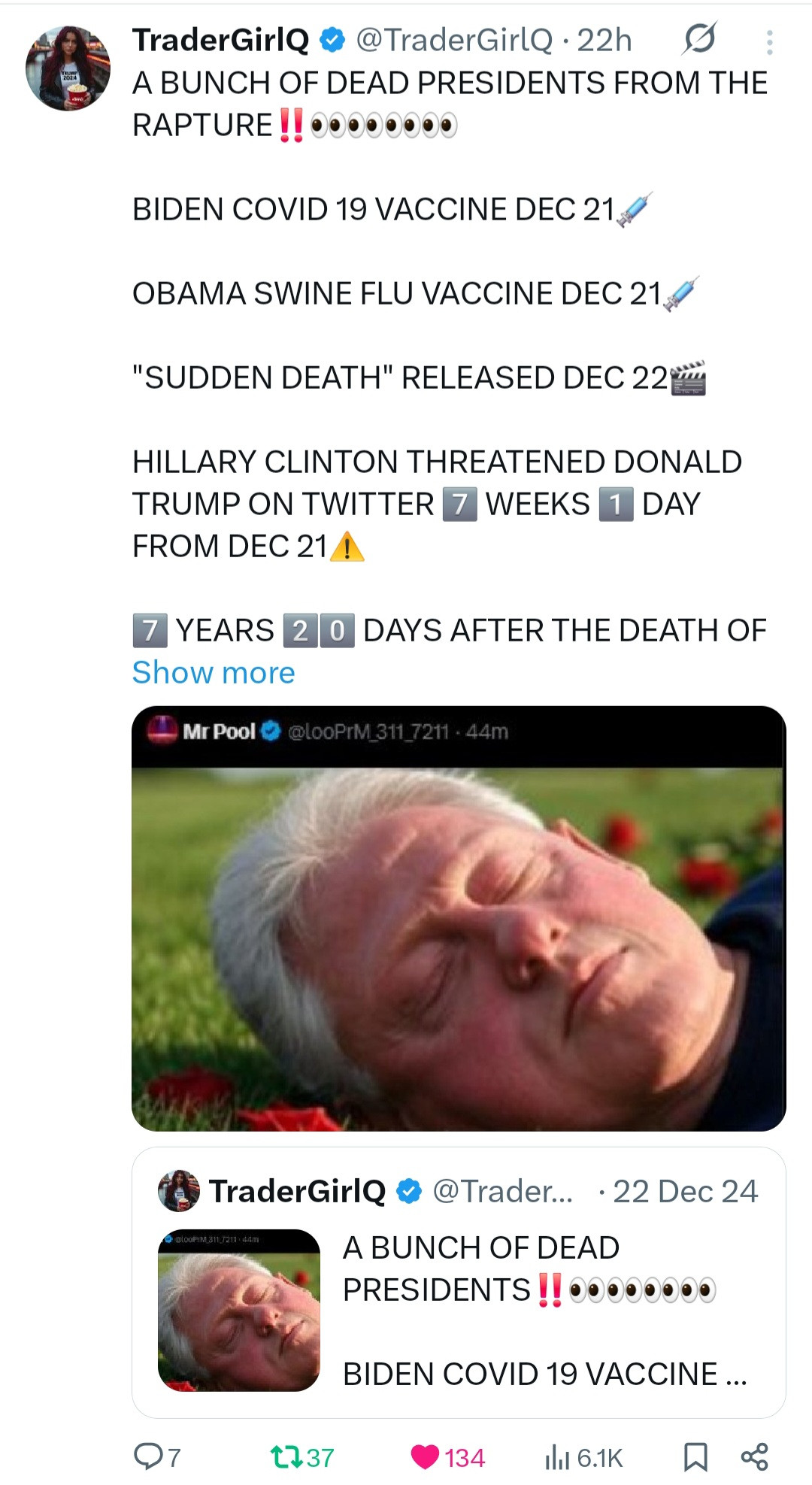The height and width of the screenshot is (1485, 812).
Task: Tap the 22h timestamp of the post
Action: (604, 41)
